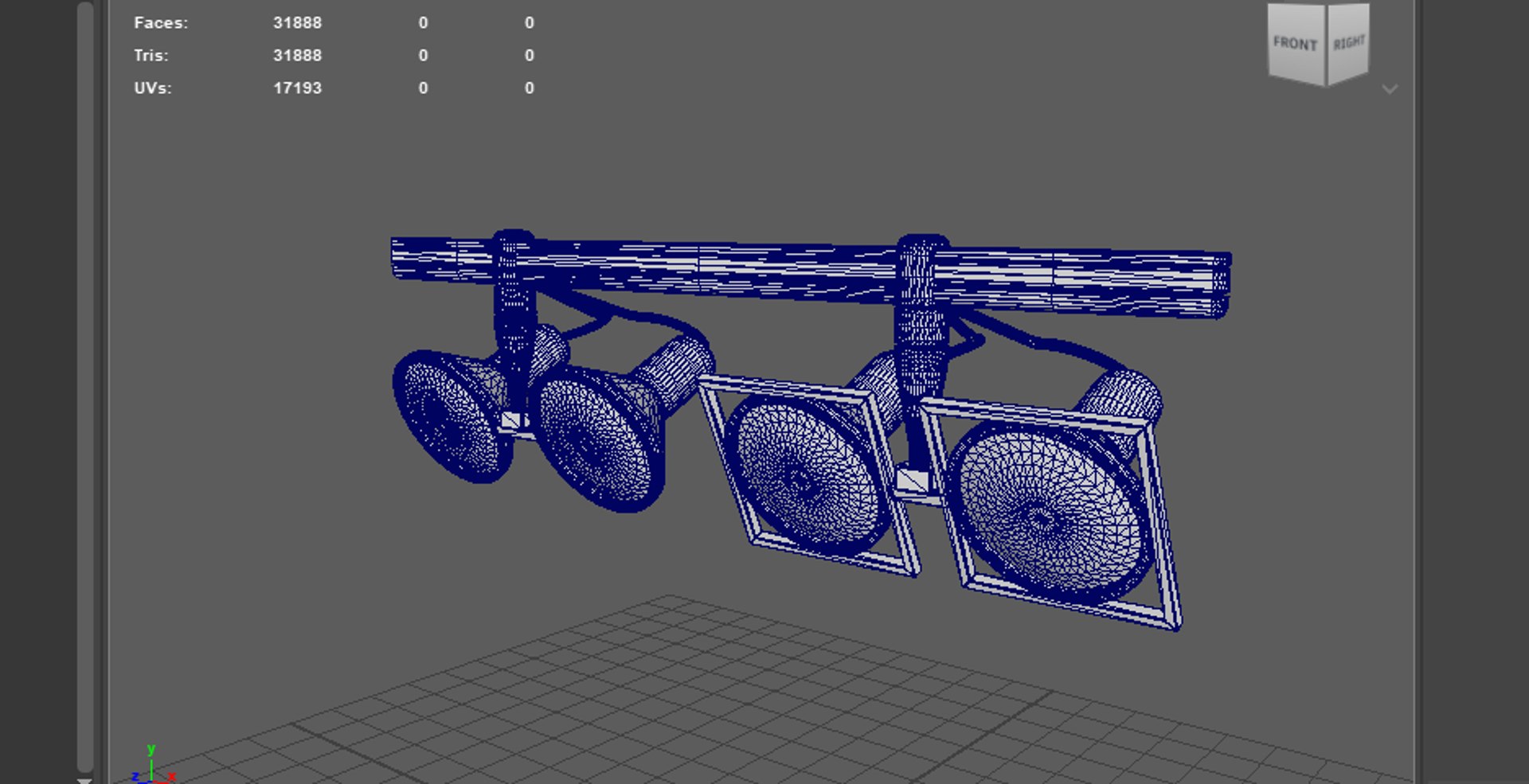Click the down arrow under the left scrollbar

pos(84,781)
